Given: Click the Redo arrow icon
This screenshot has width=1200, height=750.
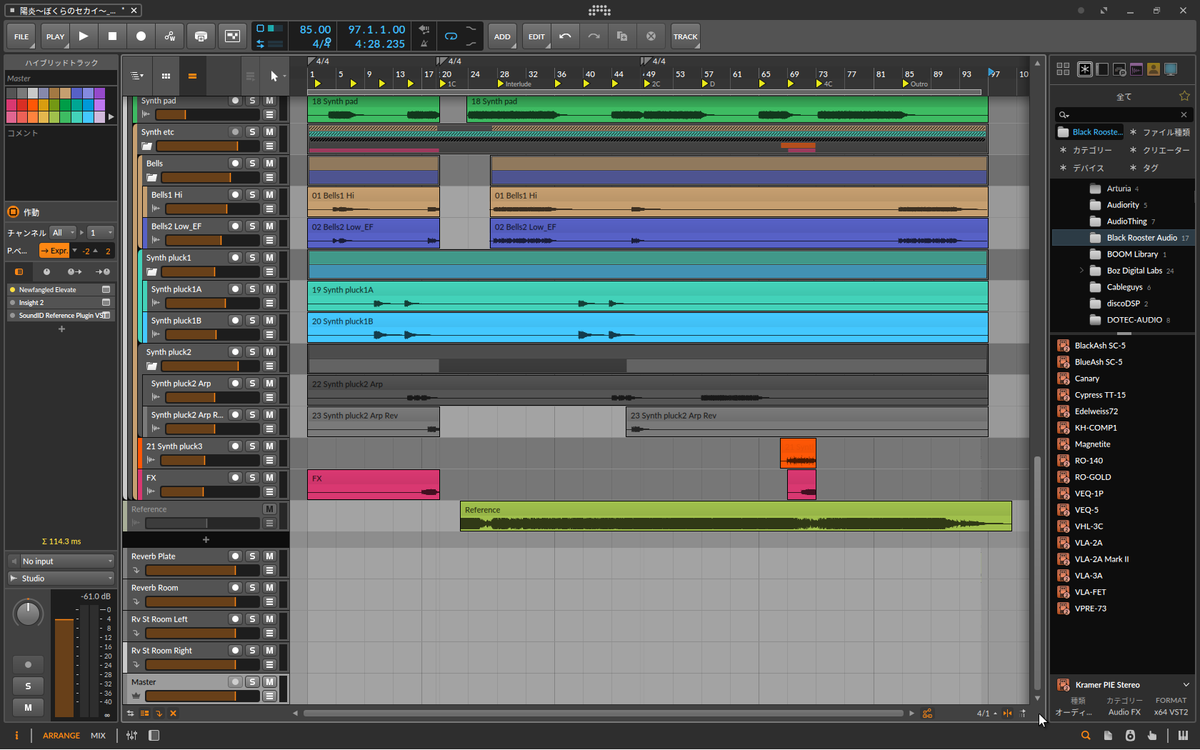Looking at the screenshot, I should (594, 36).
